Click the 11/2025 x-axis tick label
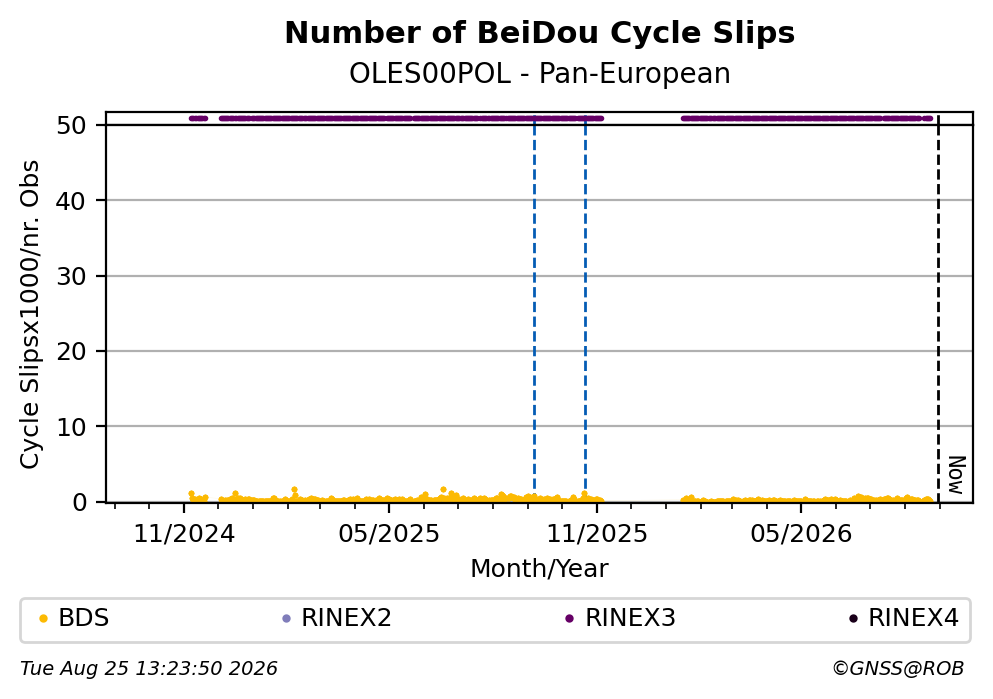 (597, 534)
